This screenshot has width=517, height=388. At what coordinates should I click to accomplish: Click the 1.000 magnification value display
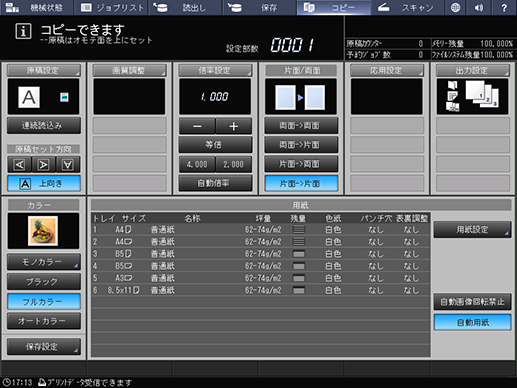[215, 97]
